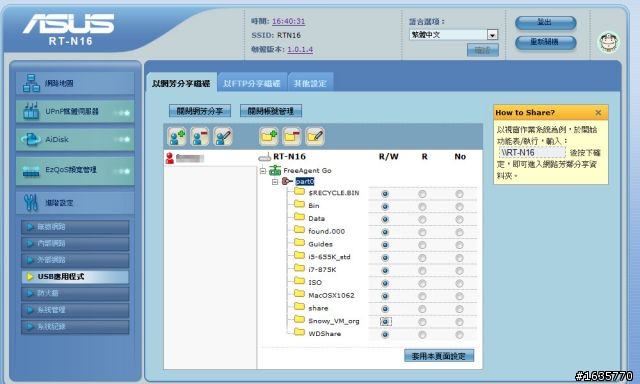640x384 pixels.
Task: Click the i5-655K_std folder name
Action: pyautogui.click(x=329, y=257)
